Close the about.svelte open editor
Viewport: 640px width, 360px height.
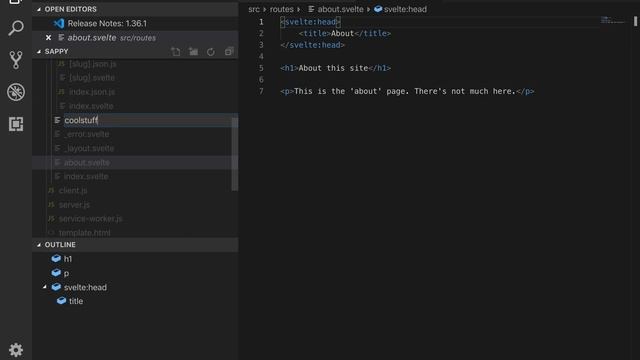pyautogui.click(x=49, y=38)
